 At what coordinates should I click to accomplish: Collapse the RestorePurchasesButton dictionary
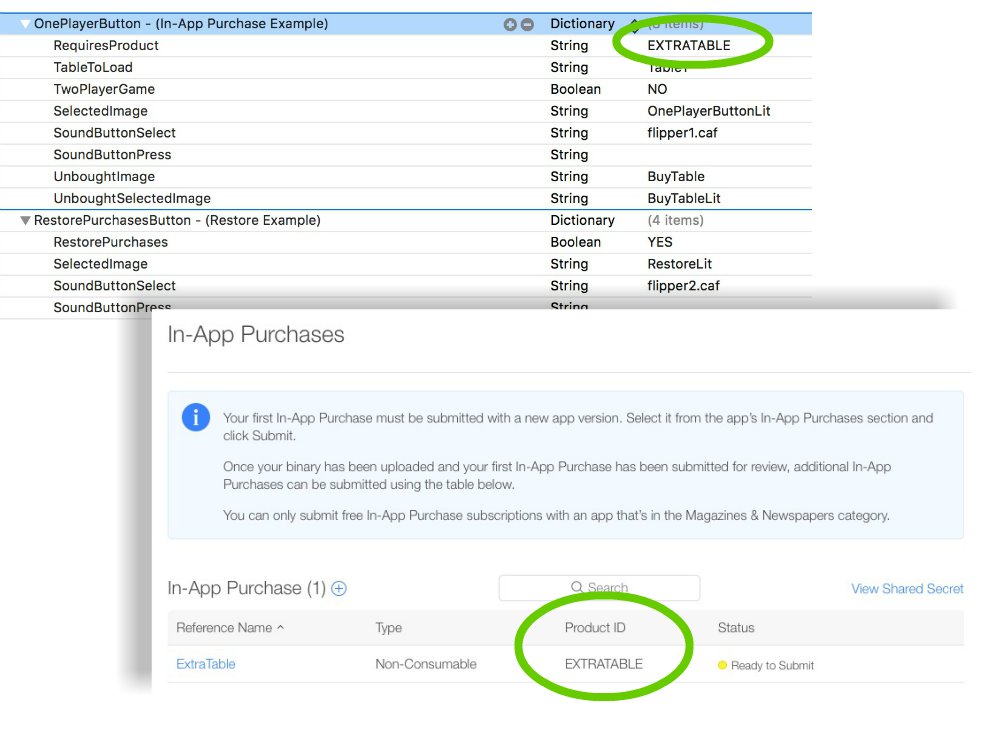(x=25, y=221)
